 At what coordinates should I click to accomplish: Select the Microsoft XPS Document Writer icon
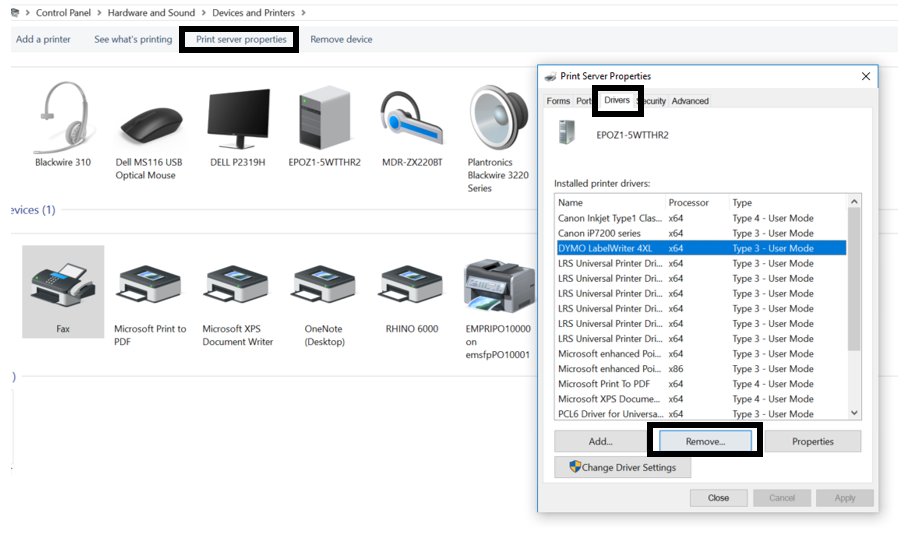[x=237, y=286]
